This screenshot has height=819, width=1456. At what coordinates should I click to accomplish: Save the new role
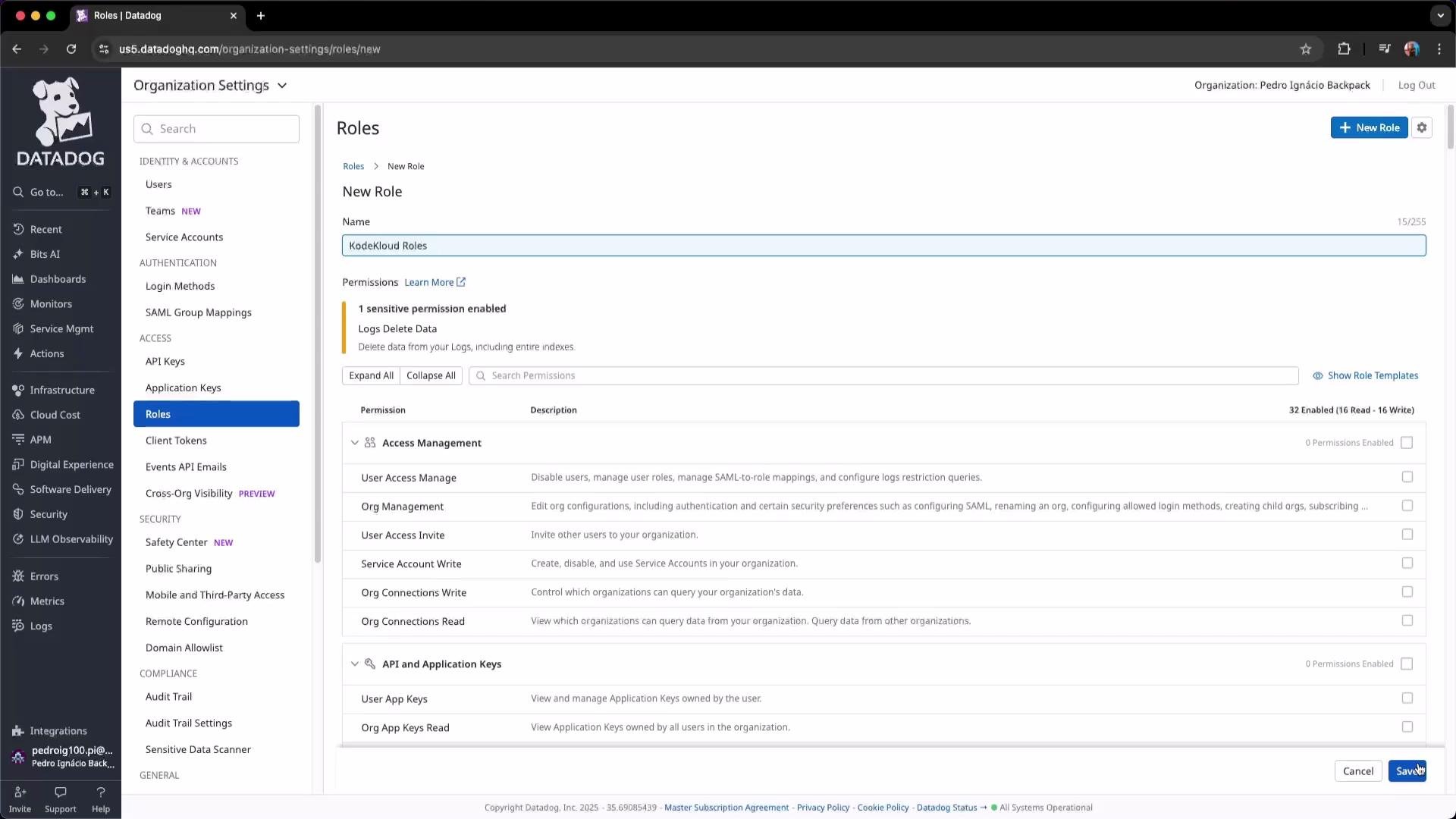1407,771
